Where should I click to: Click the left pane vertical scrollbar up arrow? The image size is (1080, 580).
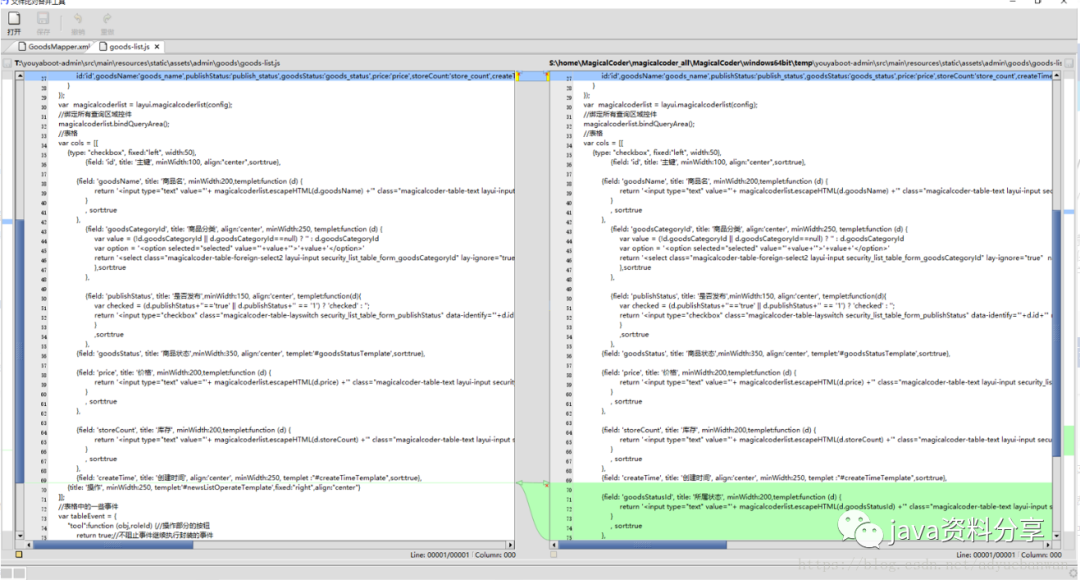coord(20,76)
